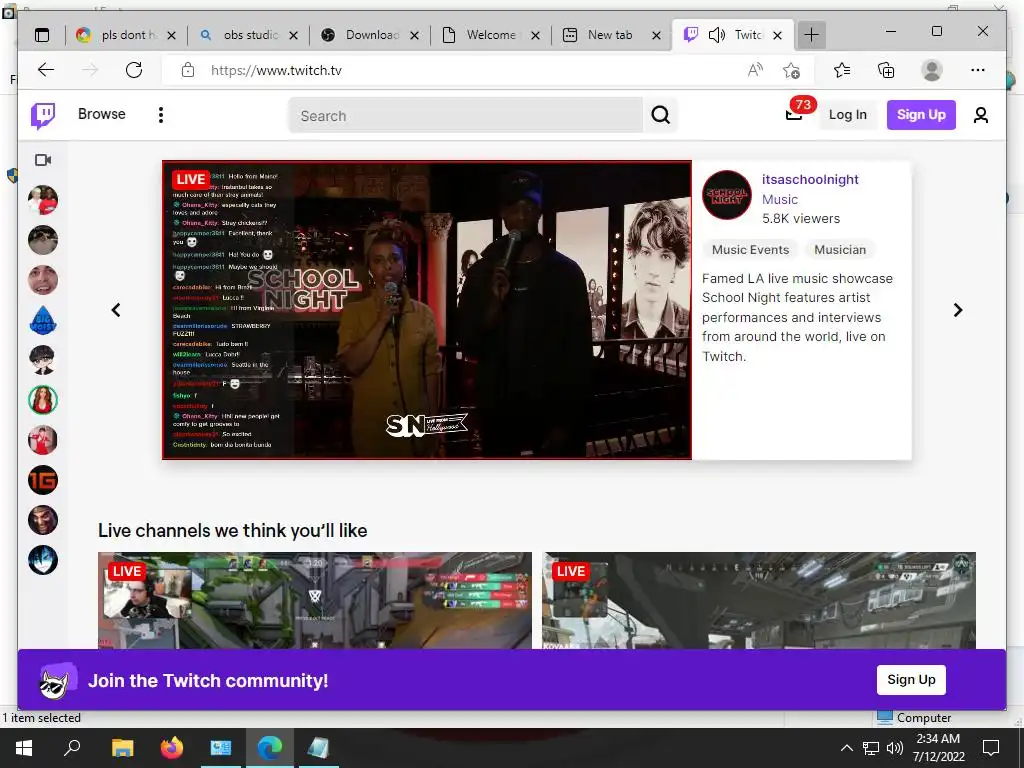The image size is (1024, 768).
Task: Switch to the 'New tab' tab
Action: tap(610, 35)
